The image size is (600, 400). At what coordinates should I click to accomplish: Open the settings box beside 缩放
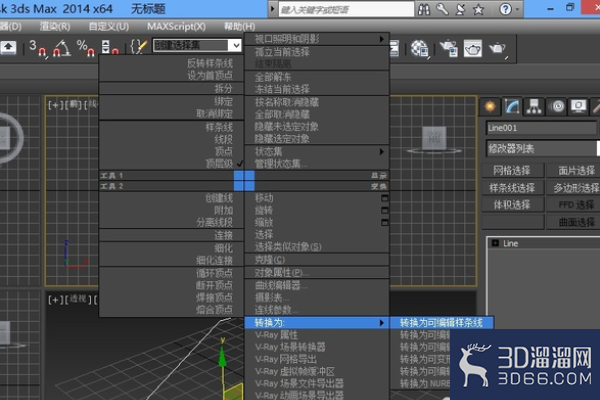click(384, 223)
